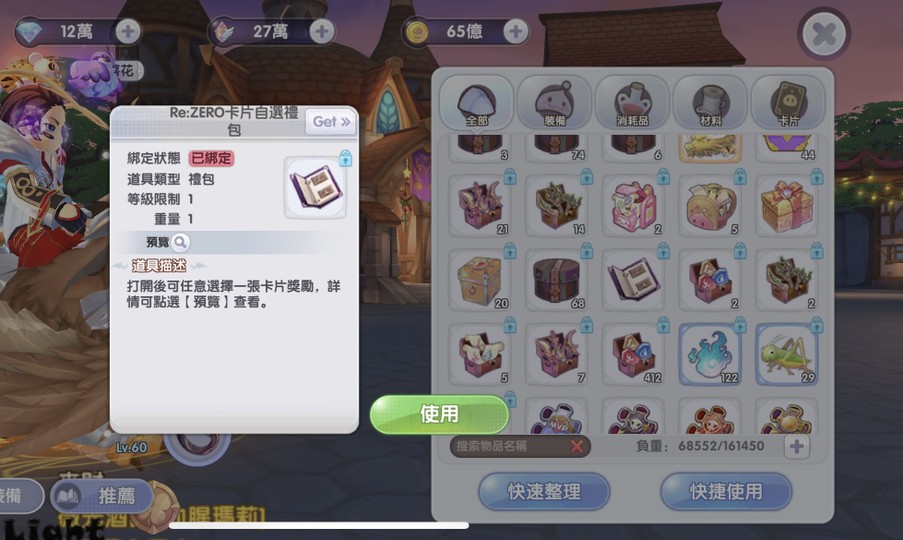903x540 pixels.
Task: Select the grasshopper item with 29
Action: pyautogui.click(x=787, y=354)
